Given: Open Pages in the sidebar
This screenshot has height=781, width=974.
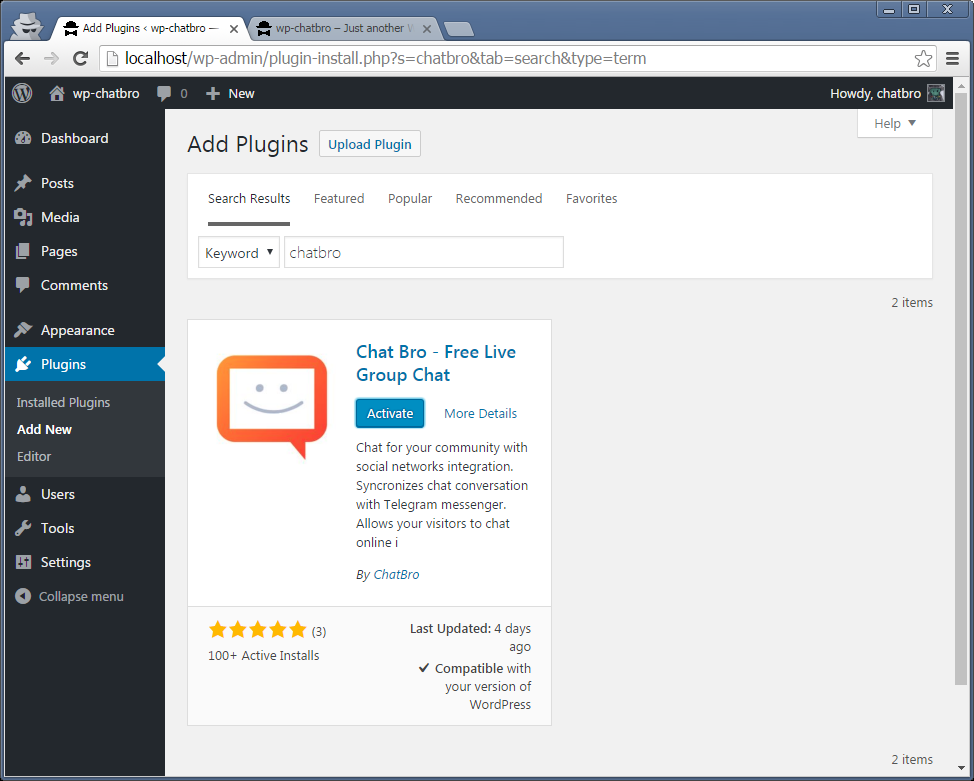Looking at the screenshot, I should 59,252.
